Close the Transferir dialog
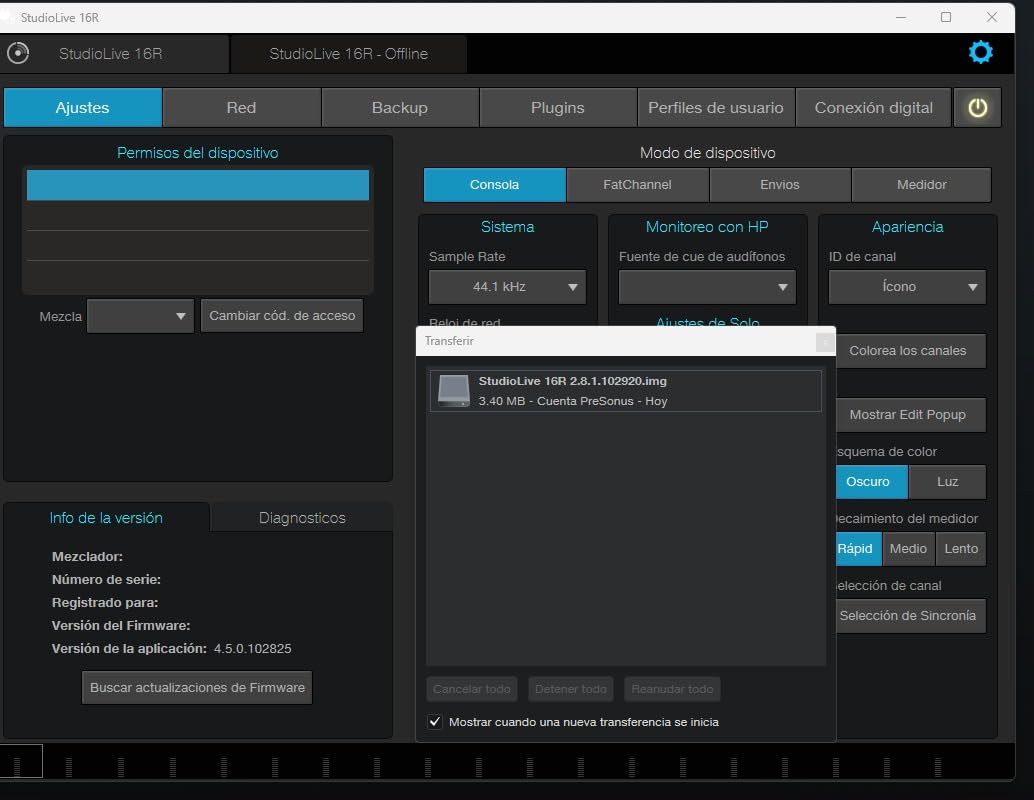 click(x=824, y=342)
